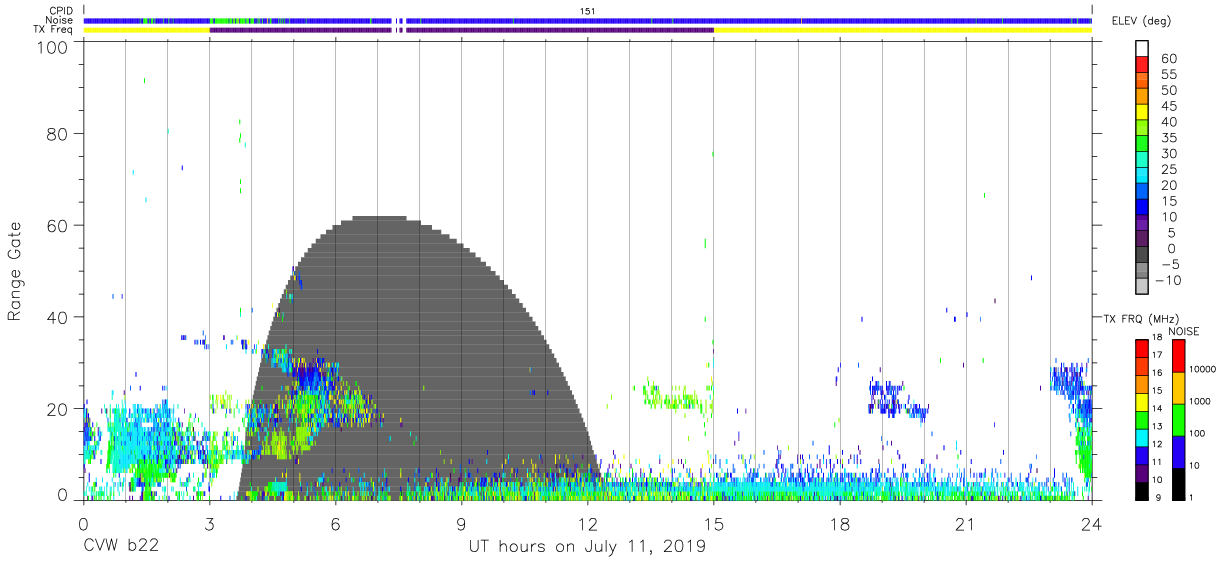Click the UT hours on July 11, 2019 title
The image size is (1228, 567).
[588, 547]
